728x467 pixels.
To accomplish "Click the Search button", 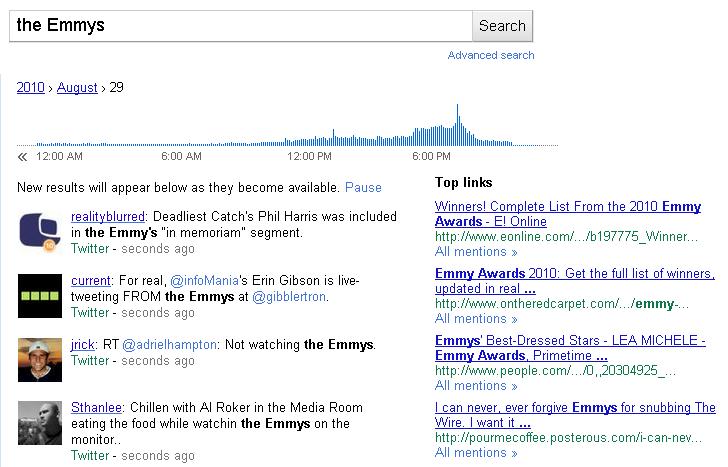I will click(502, 26).
